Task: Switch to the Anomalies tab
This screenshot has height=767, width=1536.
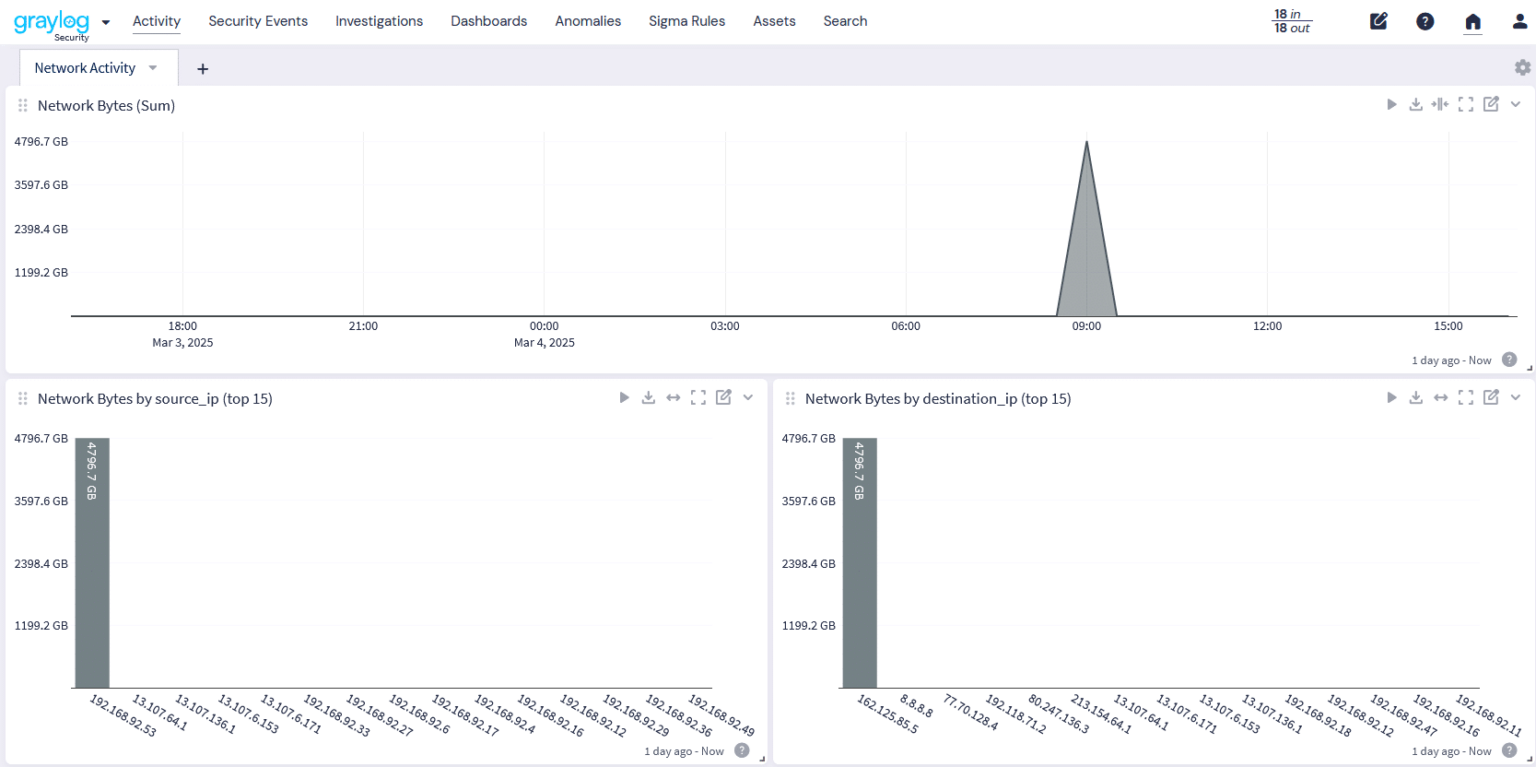Action: [588, 20]
